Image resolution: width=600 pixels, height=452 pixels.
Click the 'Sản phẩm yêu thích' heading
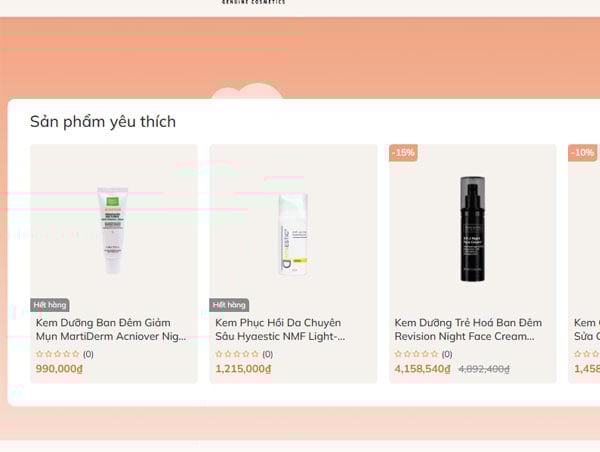pyautogui.click(x=103, y=122)
